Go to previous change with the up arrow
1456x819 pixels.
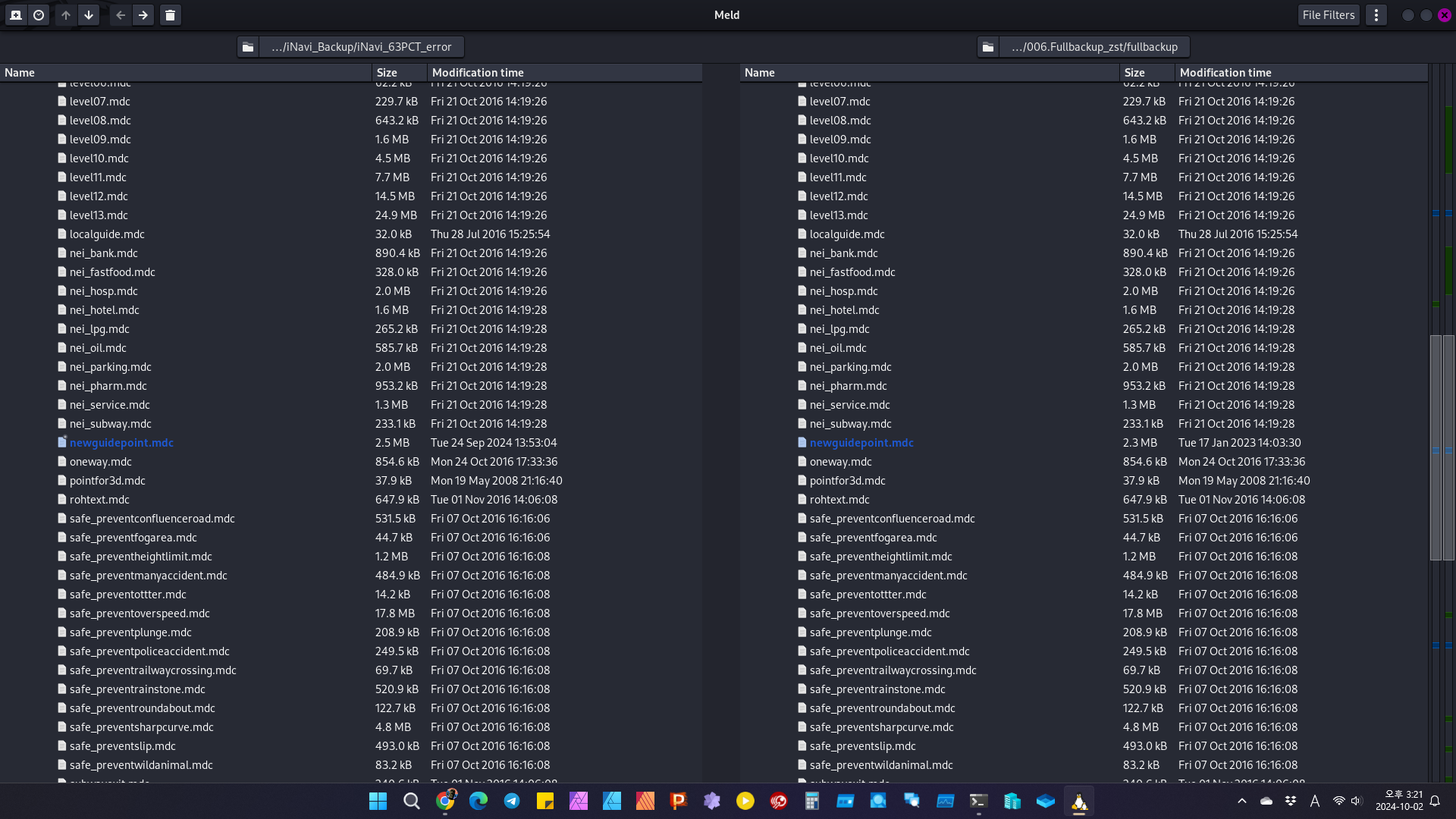point(66,15)
